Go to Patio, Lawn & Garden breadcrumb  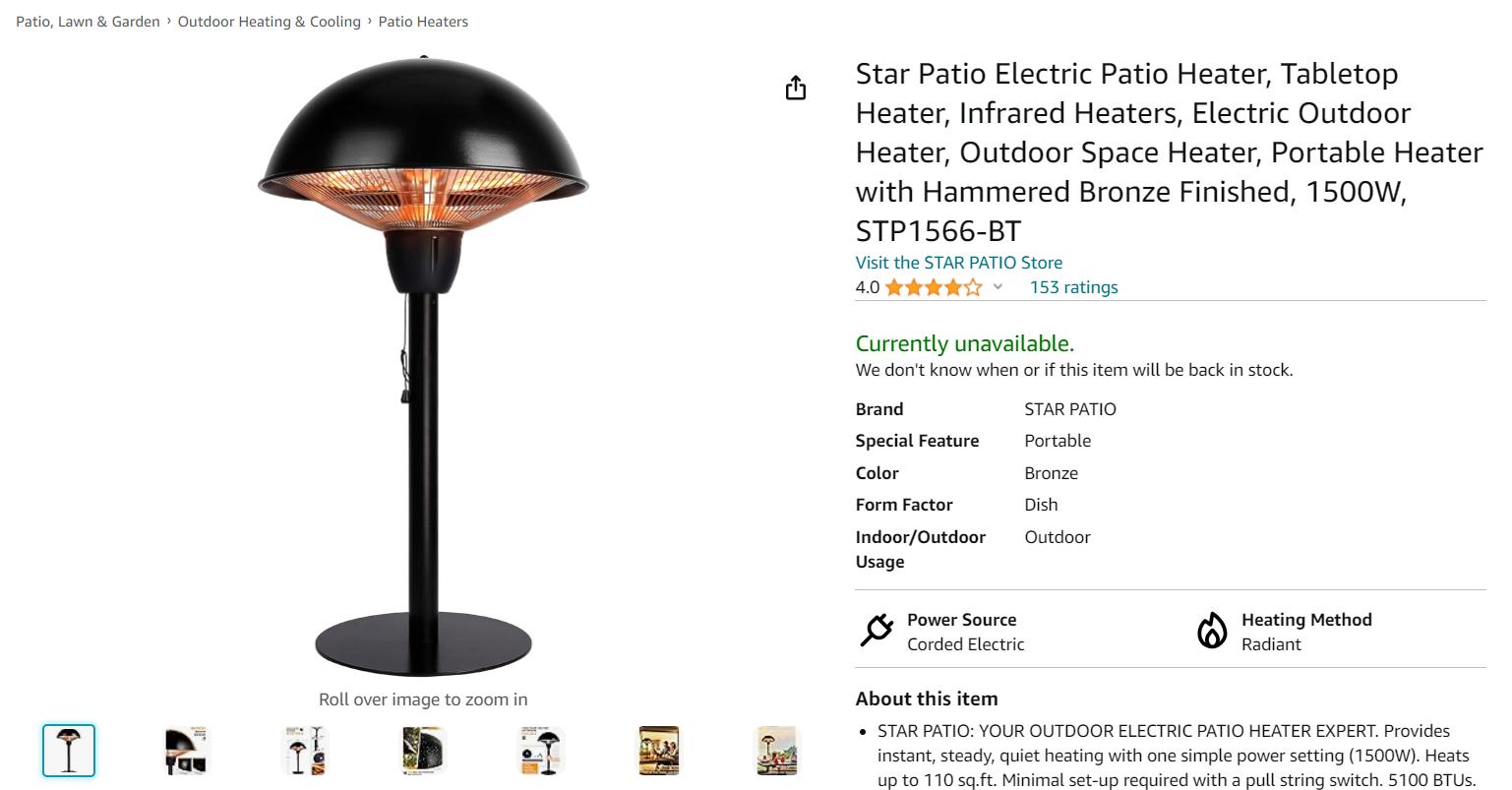point(88,22)
